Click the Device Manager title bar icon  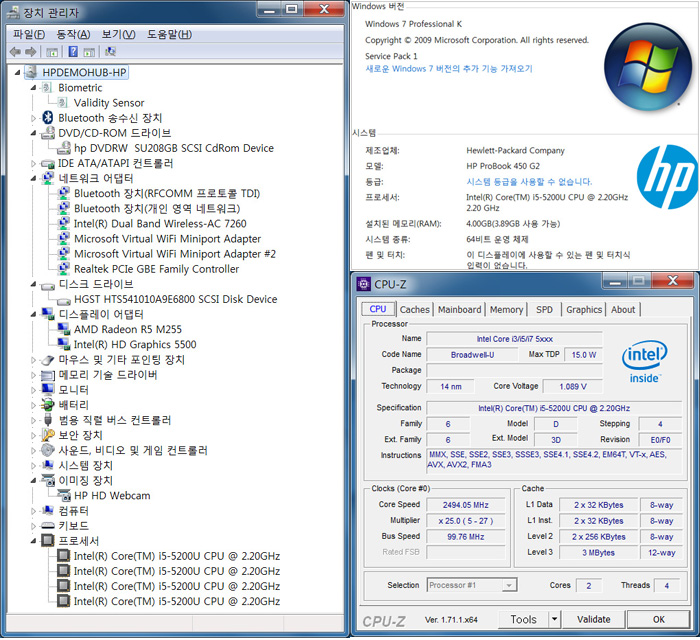[x=14, y=12]
